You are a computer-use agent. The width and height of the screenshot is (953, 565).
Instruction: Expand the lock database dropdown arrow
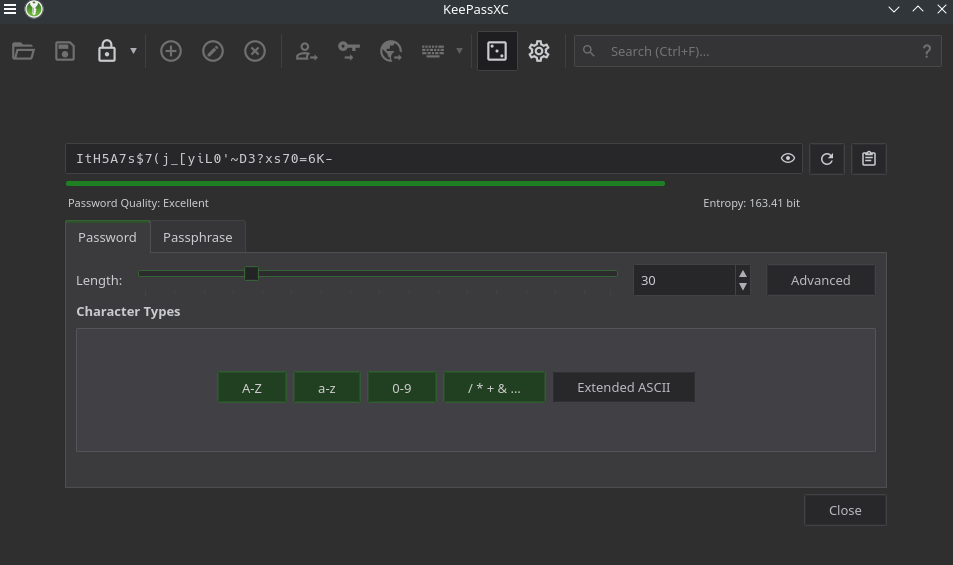click(x=133, y=51)
